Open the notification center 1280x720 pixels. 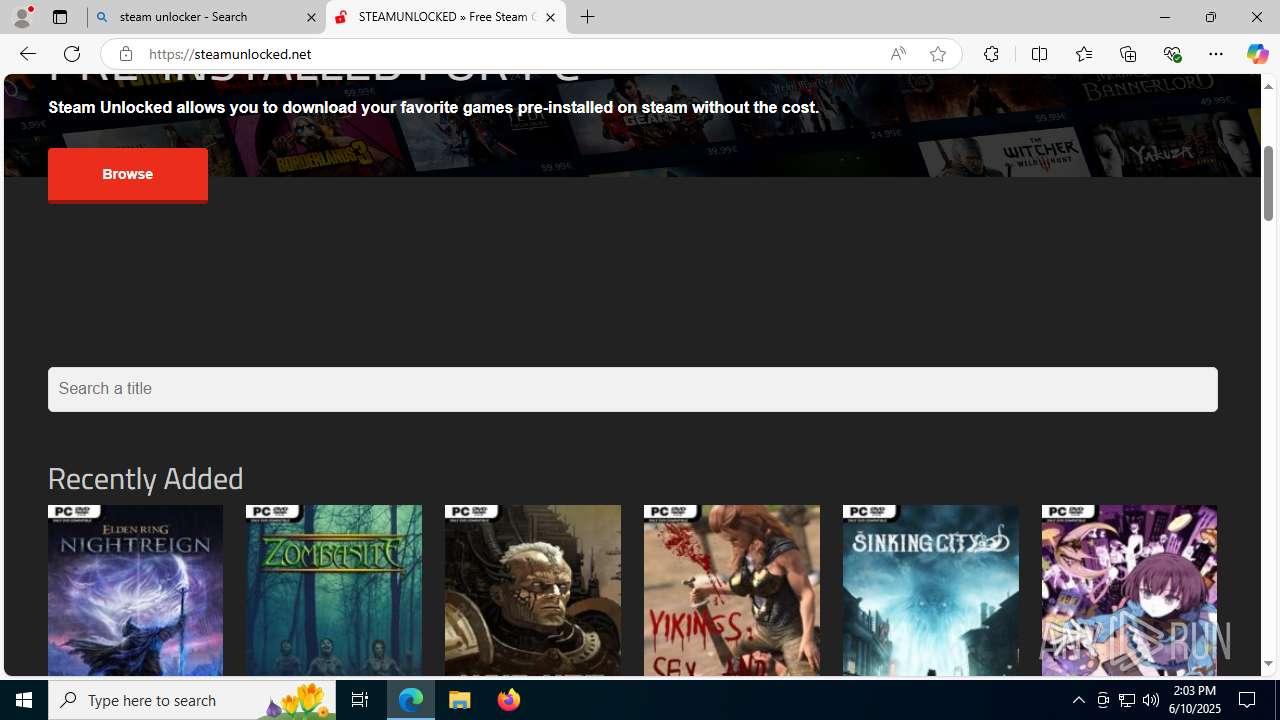coord(1249,700)
